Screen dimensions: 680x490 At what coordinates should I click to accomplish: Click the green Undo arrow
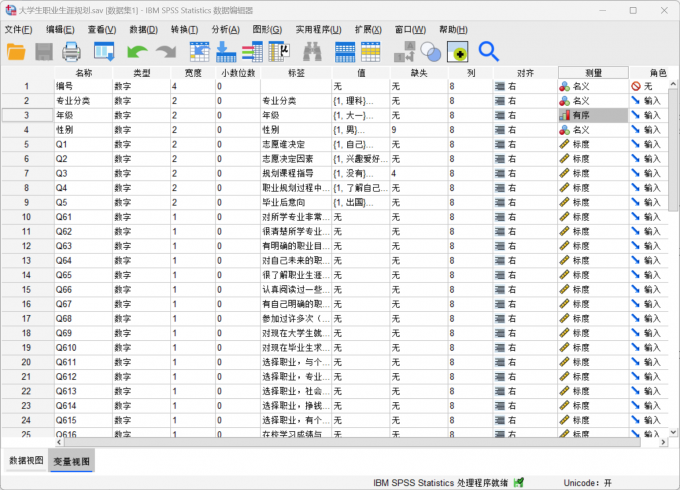tap(137, 52)
